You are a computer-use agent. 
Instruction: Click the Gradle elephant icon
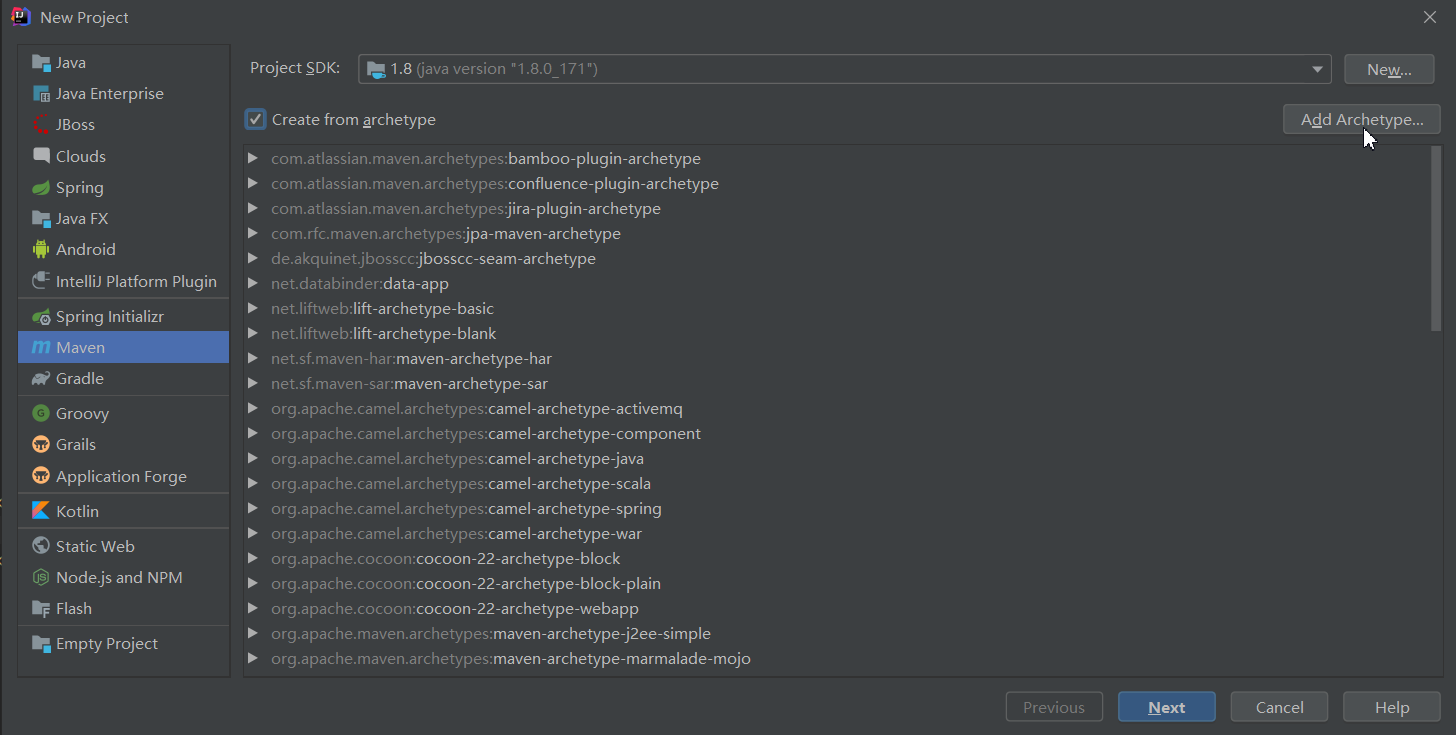(41, 378)
